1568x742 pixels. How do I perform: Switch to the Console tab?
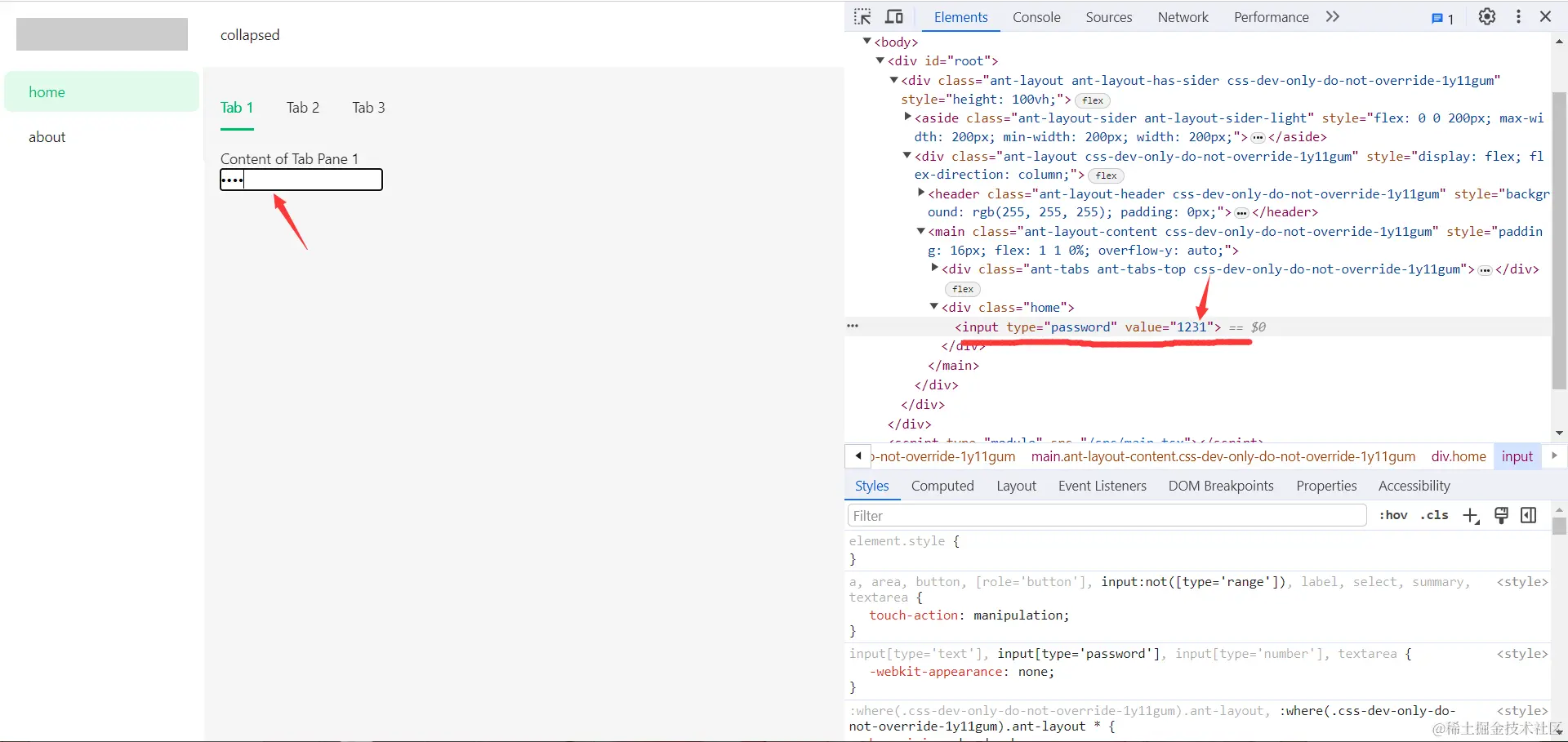1036,17
